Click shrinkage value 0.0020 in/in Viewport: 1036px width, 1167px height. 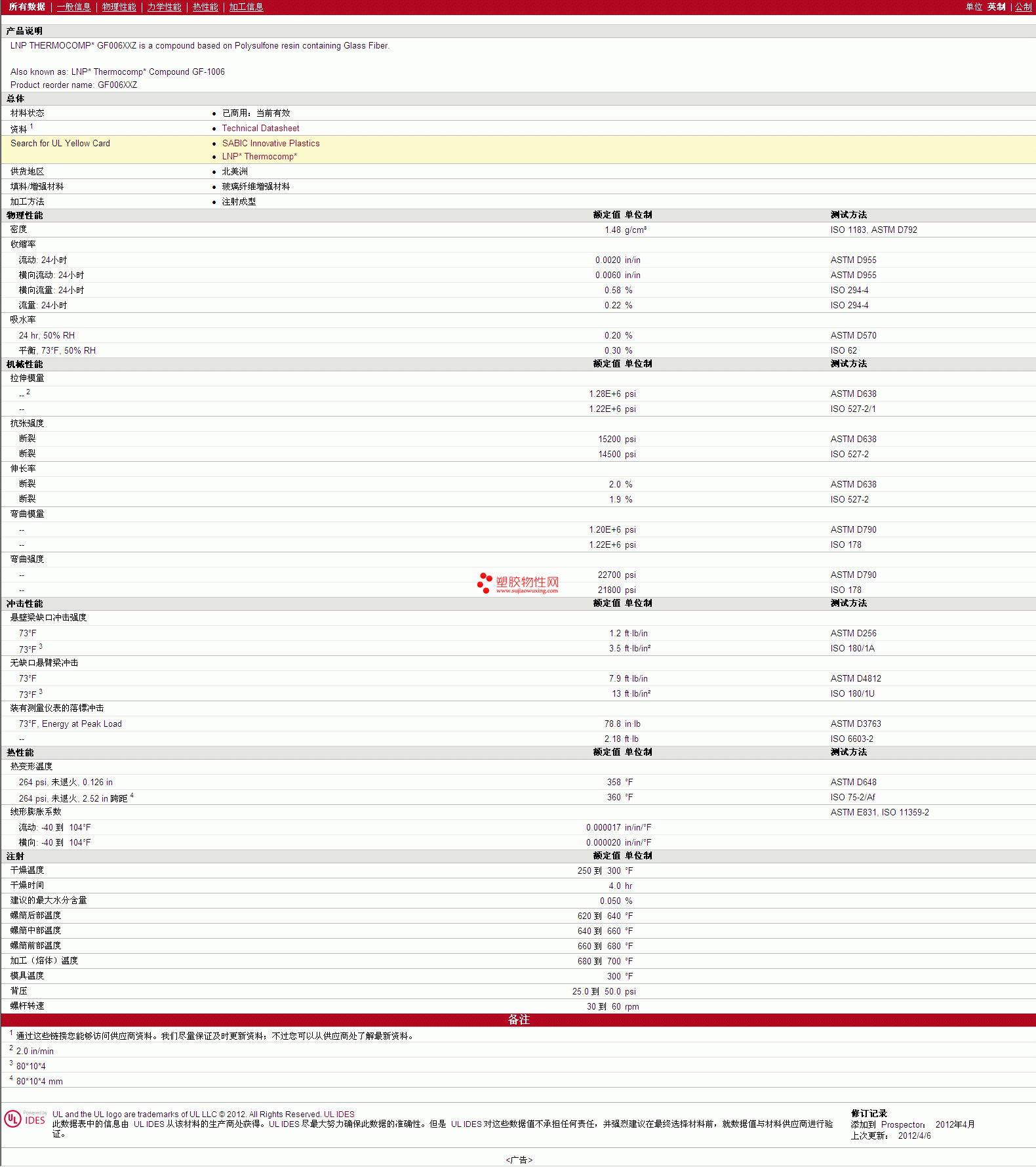pos(618,260)
